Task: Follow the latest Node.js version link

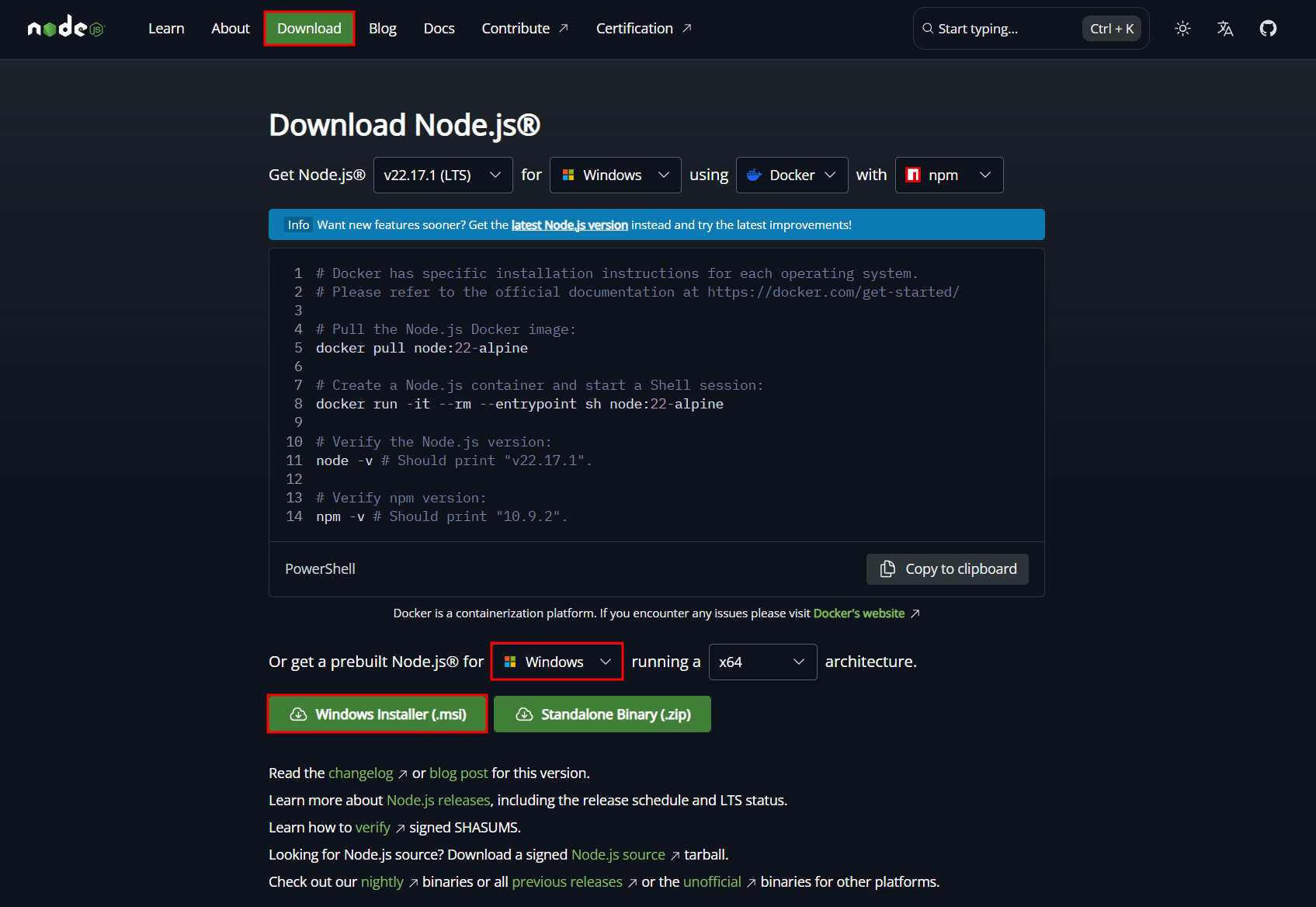Action: (569, 224)
